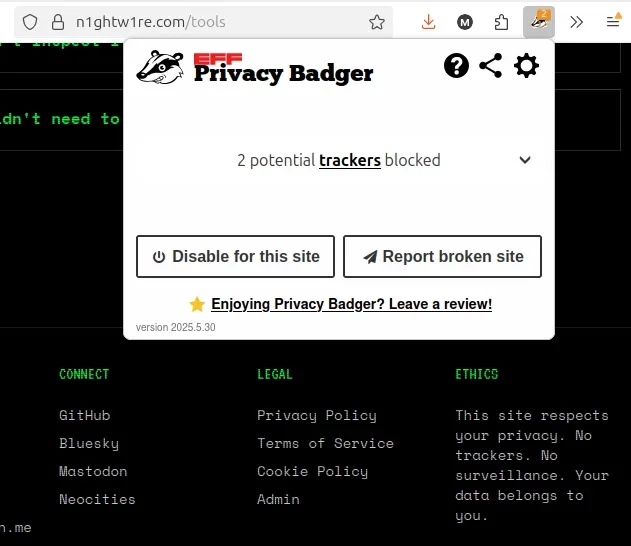631x546 pixels.
Task: Bookmark this page with the star icon
Action: [x=377, y=22]
